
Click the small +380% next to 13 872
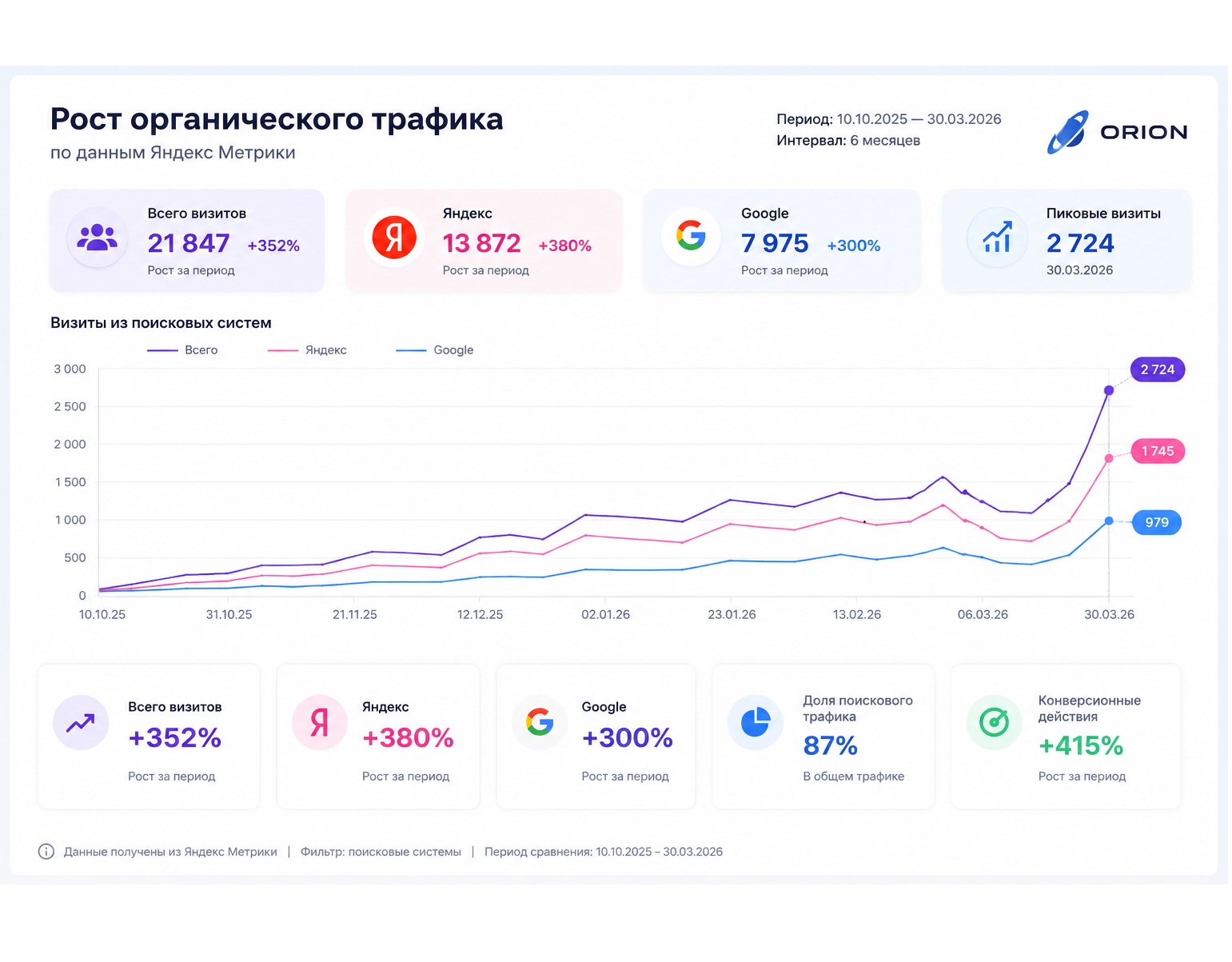tap(565, 245)
